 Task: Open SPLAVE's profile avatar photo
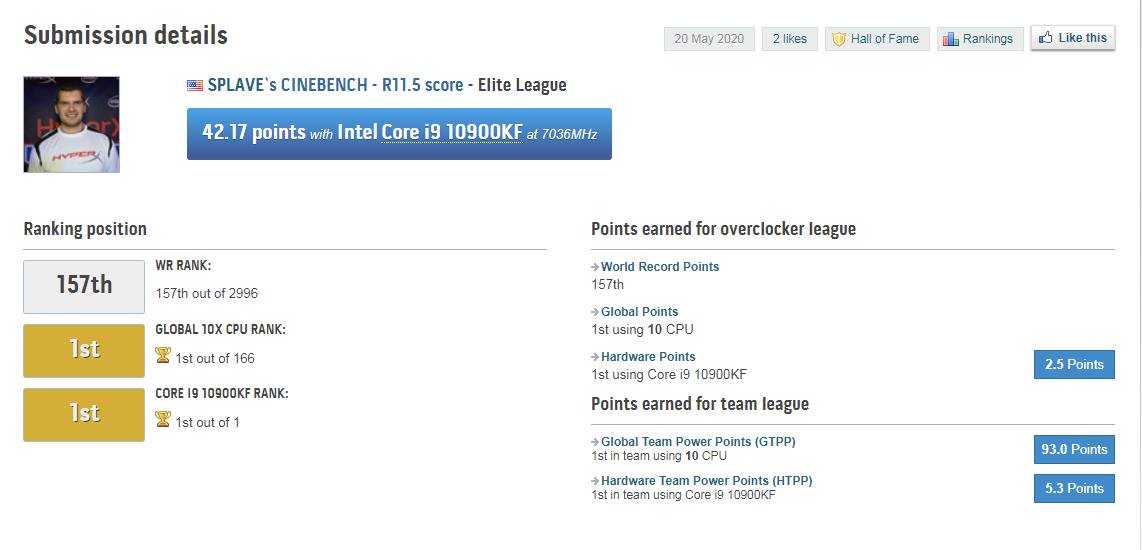[71, 125]
